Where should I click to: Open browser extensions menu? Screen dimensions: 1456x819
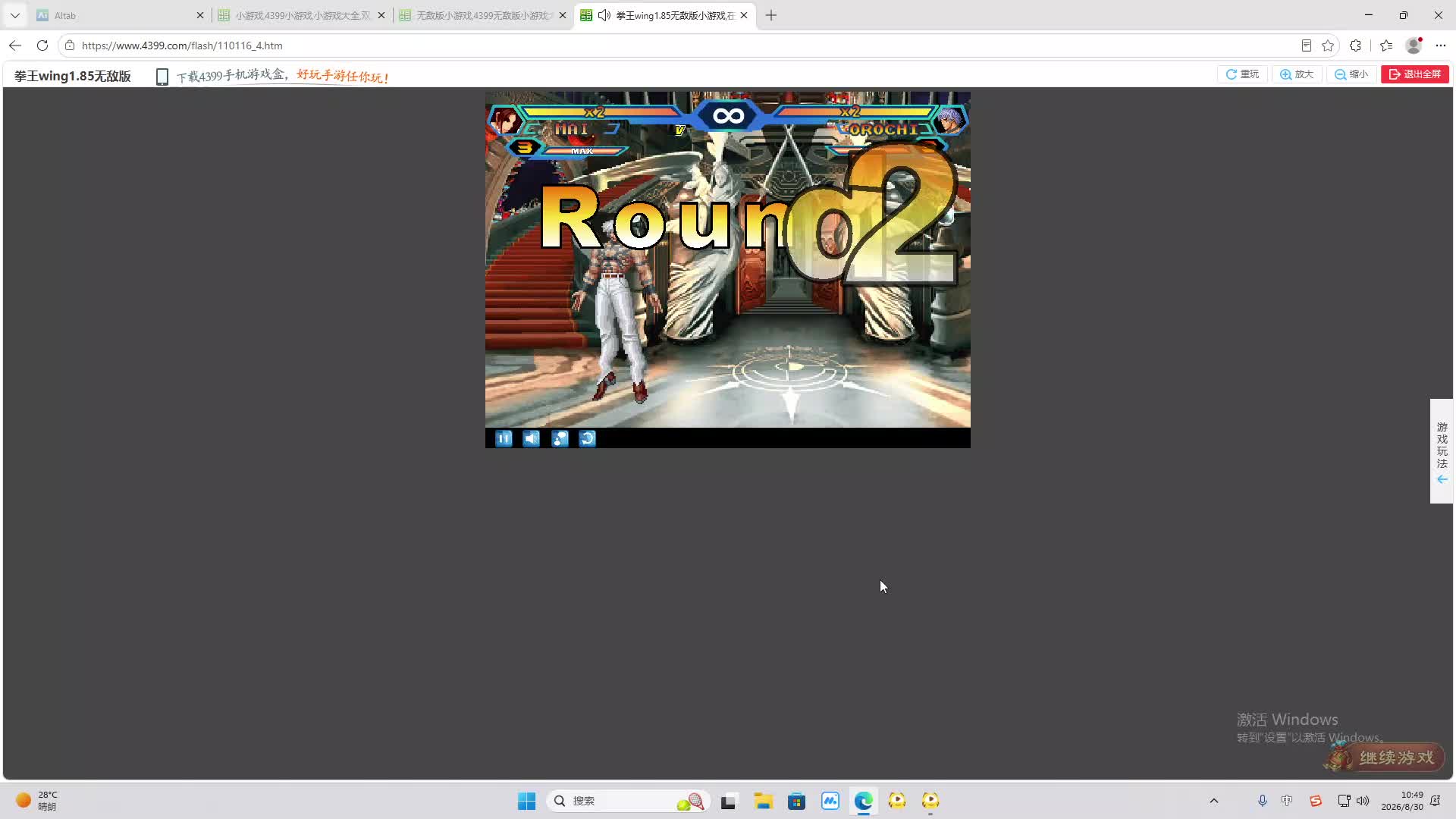pos(1356,45)
